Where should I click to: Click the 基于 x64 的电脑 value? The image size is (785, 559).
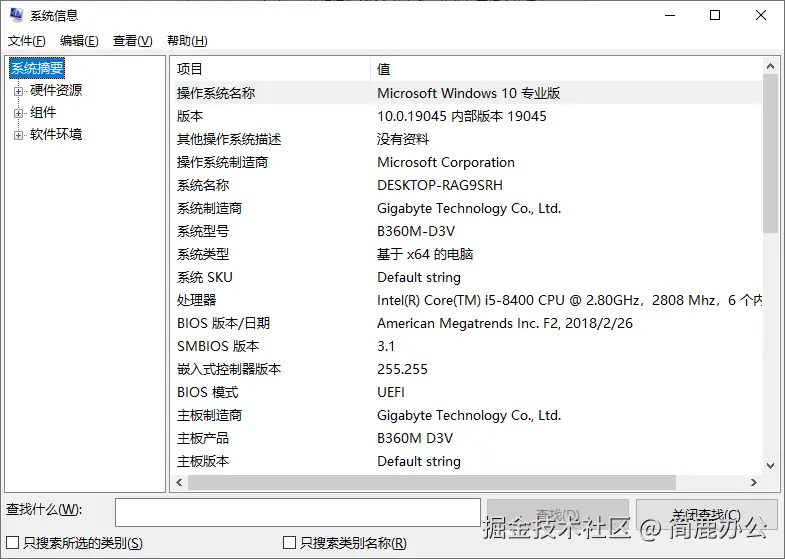[425, 254]
